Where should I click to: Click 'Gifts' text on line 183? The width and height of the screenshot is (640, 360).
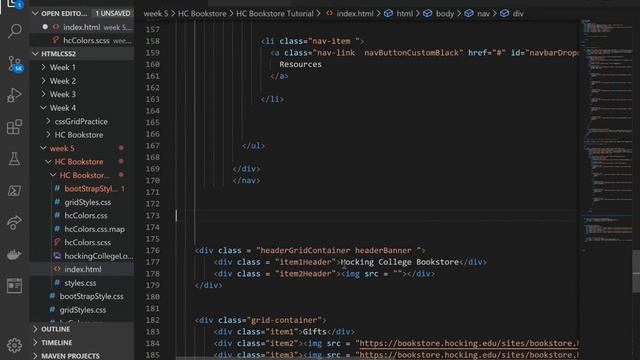[314, 332]
